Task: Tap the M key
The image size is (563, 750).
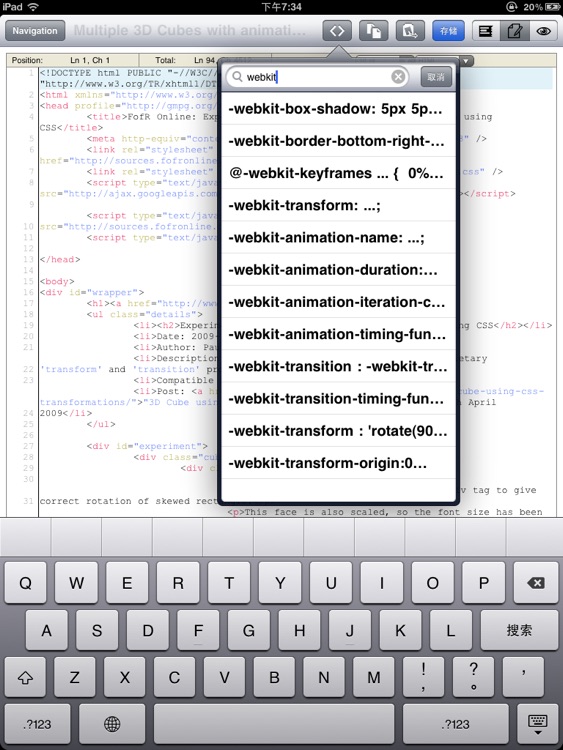Action: (x=374, y=677)
